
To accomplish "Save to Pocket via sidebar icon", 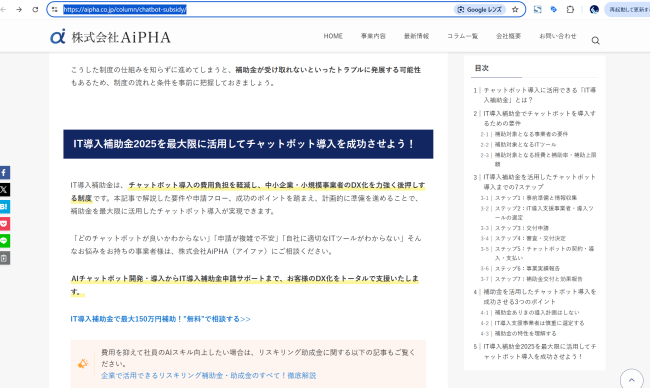I will (5, 224).
